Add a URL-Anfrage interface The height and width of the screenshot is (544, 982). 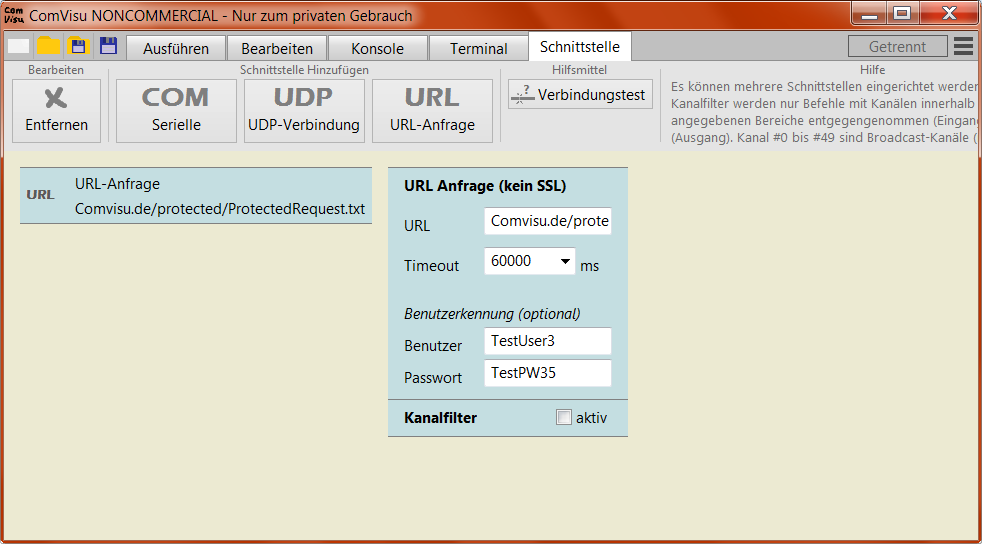coord(432,111)
